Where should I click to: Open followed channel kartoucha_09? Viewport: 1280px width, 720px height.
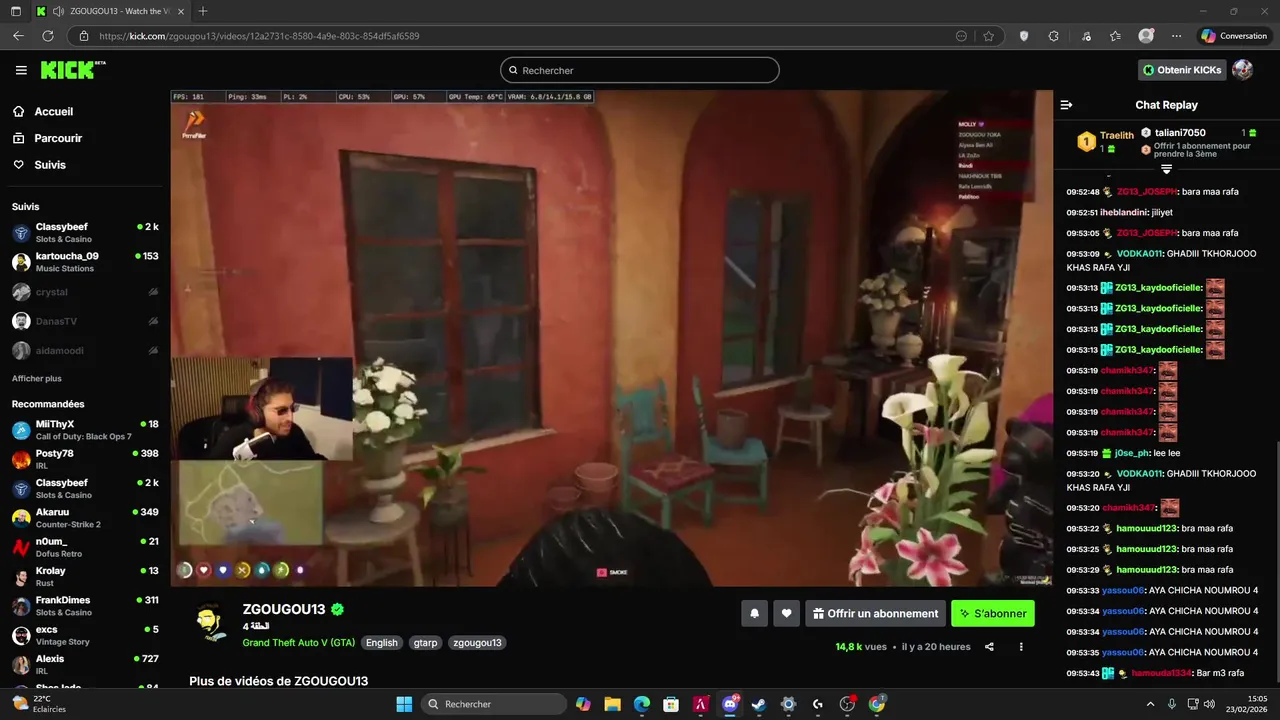(85, 262)
